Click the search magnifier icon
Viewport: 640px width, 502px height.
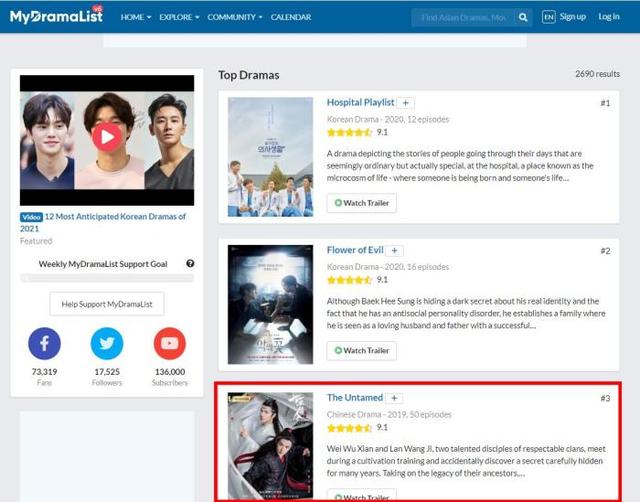pos(523,18)
